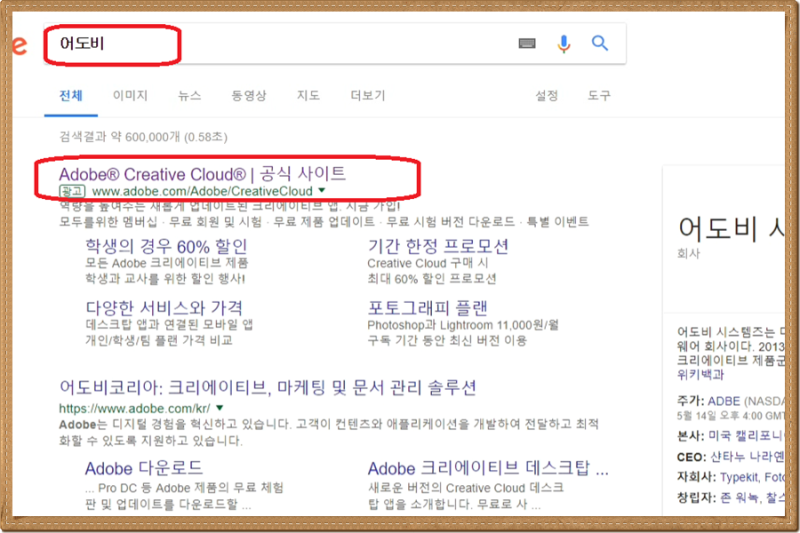Switch to the 이미지 tab
800x533 pixels.
(130, 95)
